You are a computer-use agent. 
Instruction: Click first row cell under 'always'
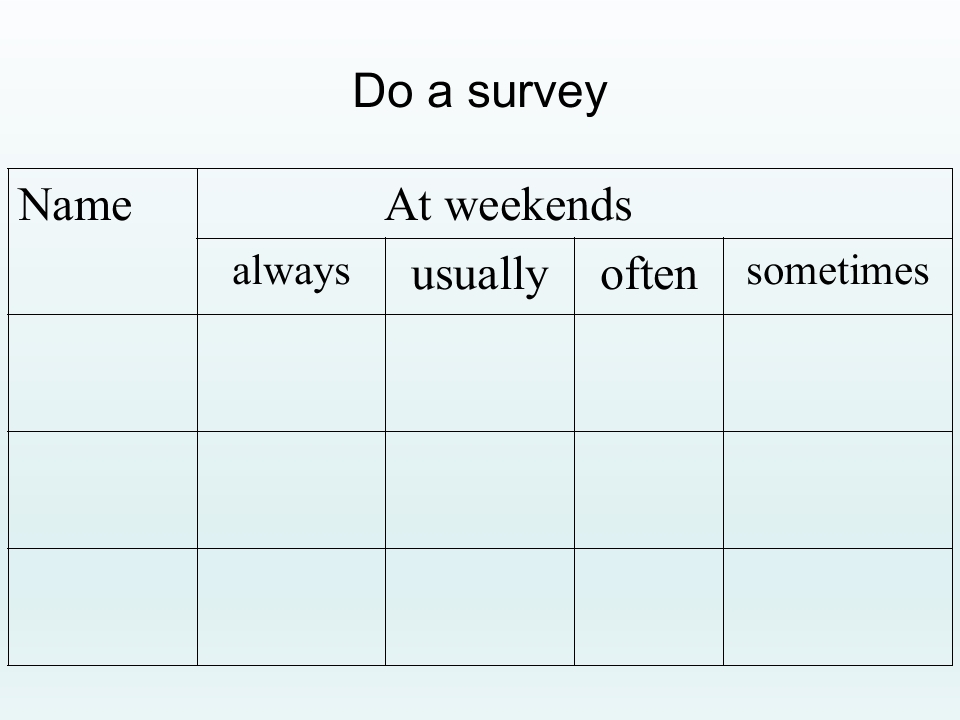(x=291, y=373)
